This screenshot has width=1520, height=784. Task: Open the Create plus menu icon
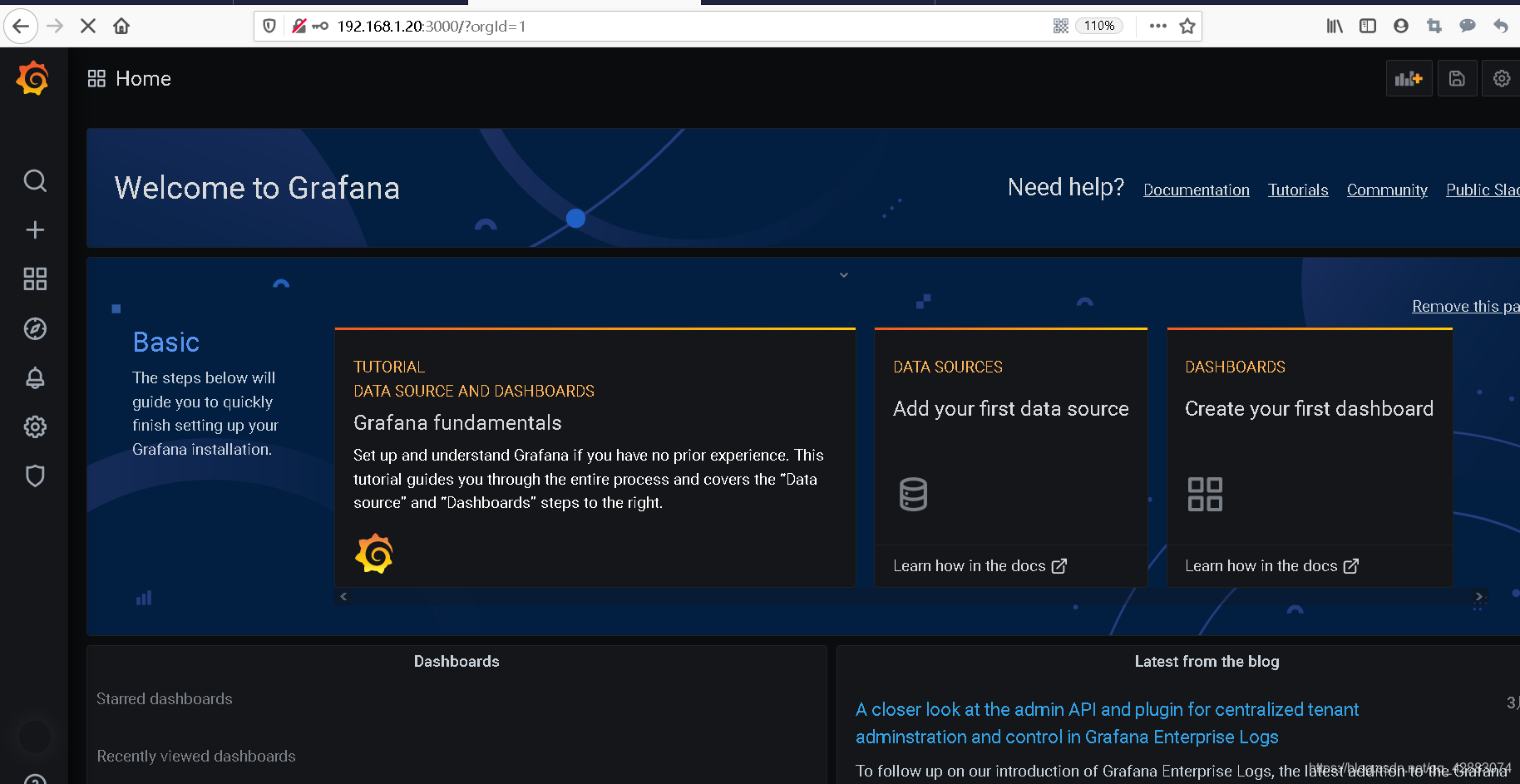point(35,229)
